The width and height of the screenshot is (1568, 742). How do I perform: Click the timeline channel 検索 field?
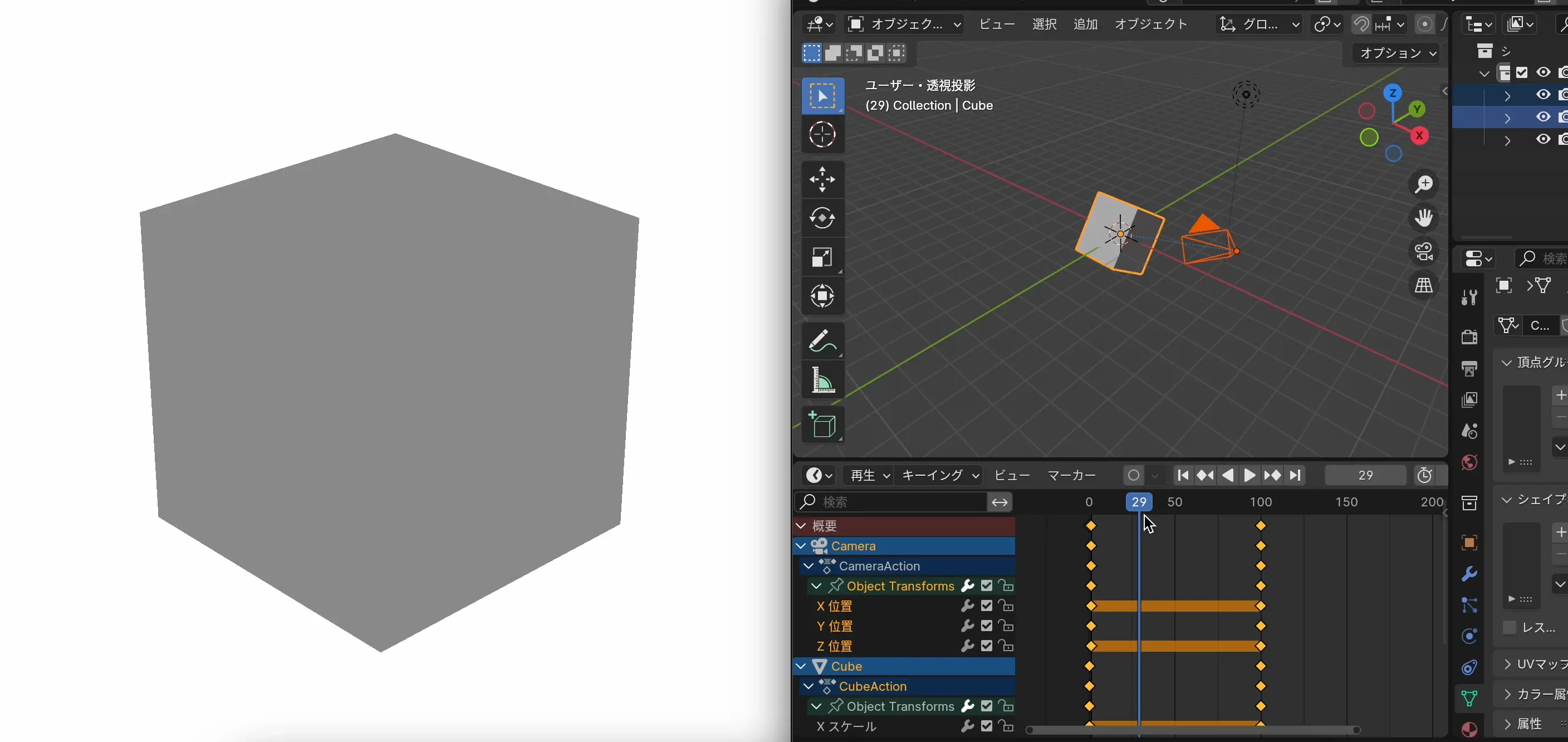click(x=890, y=502)
